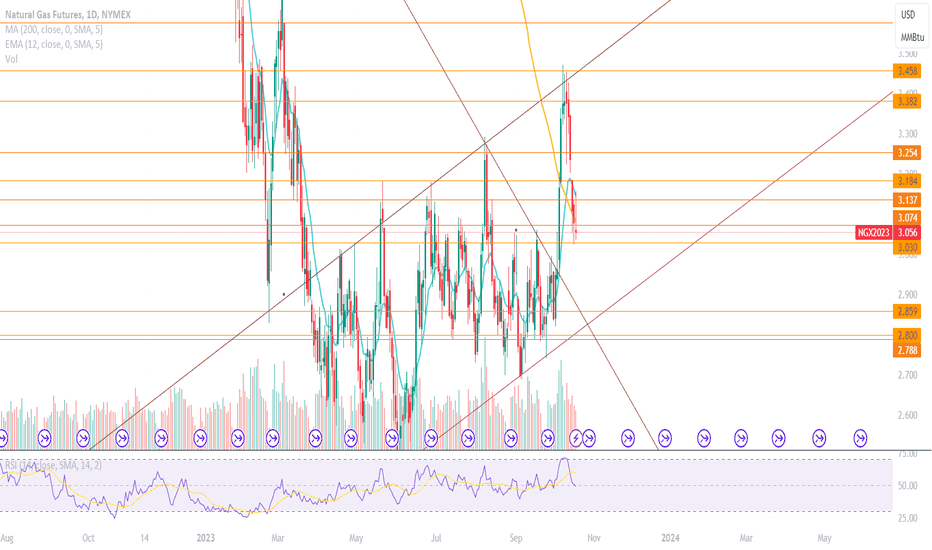Viewport: 932px width, 550px height.
Task: Click the 3.074 price label
Action: (907, 218)
